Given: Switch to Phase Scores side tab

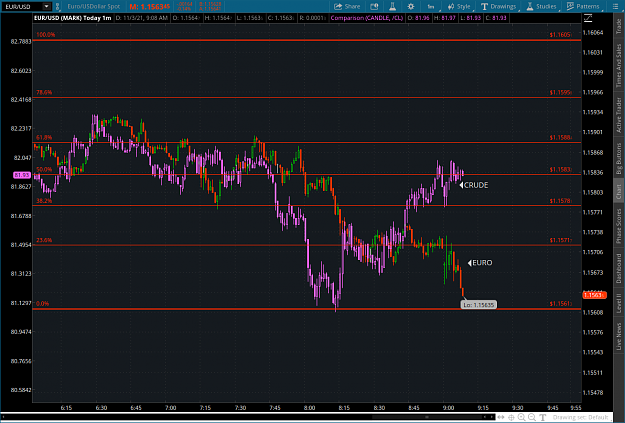Looking at the screenshot, I should click(619, 226).
